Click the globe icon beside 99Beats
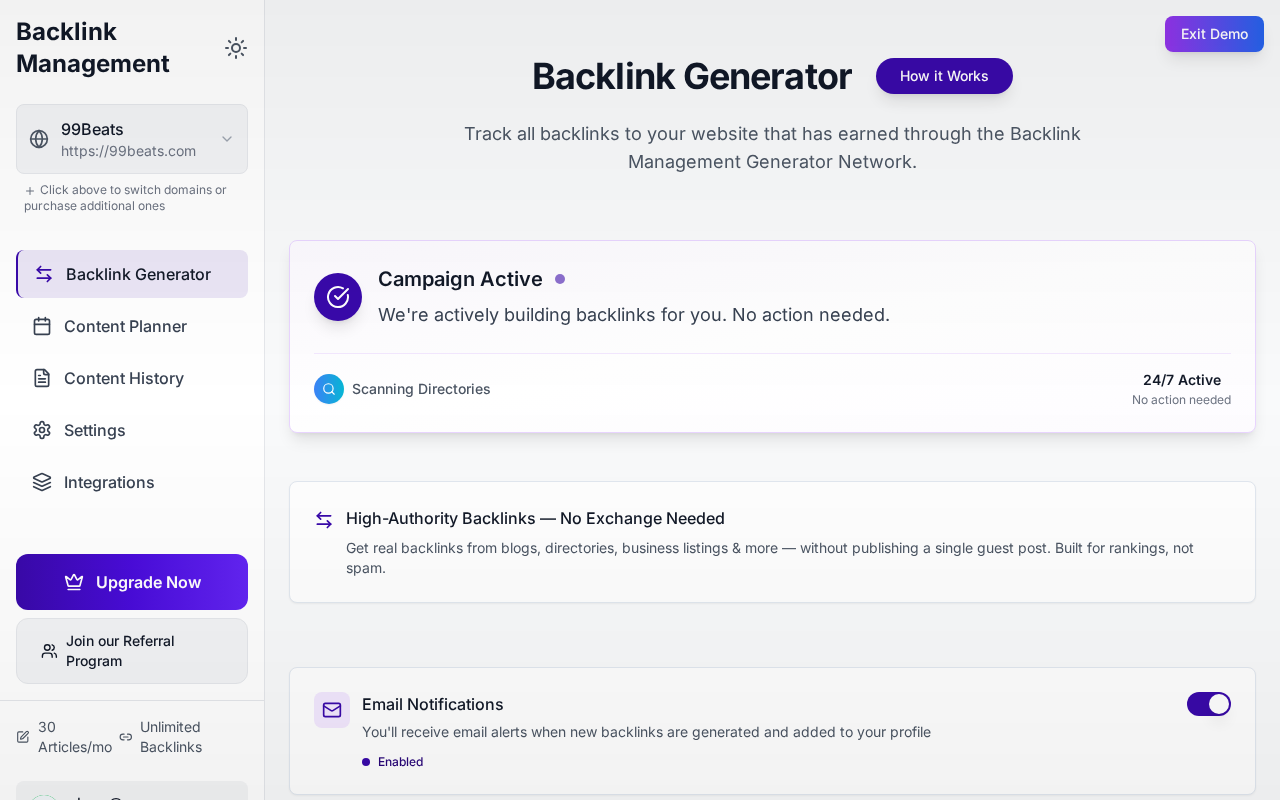Screen dimensions: 1280x800 click(39, 139)
